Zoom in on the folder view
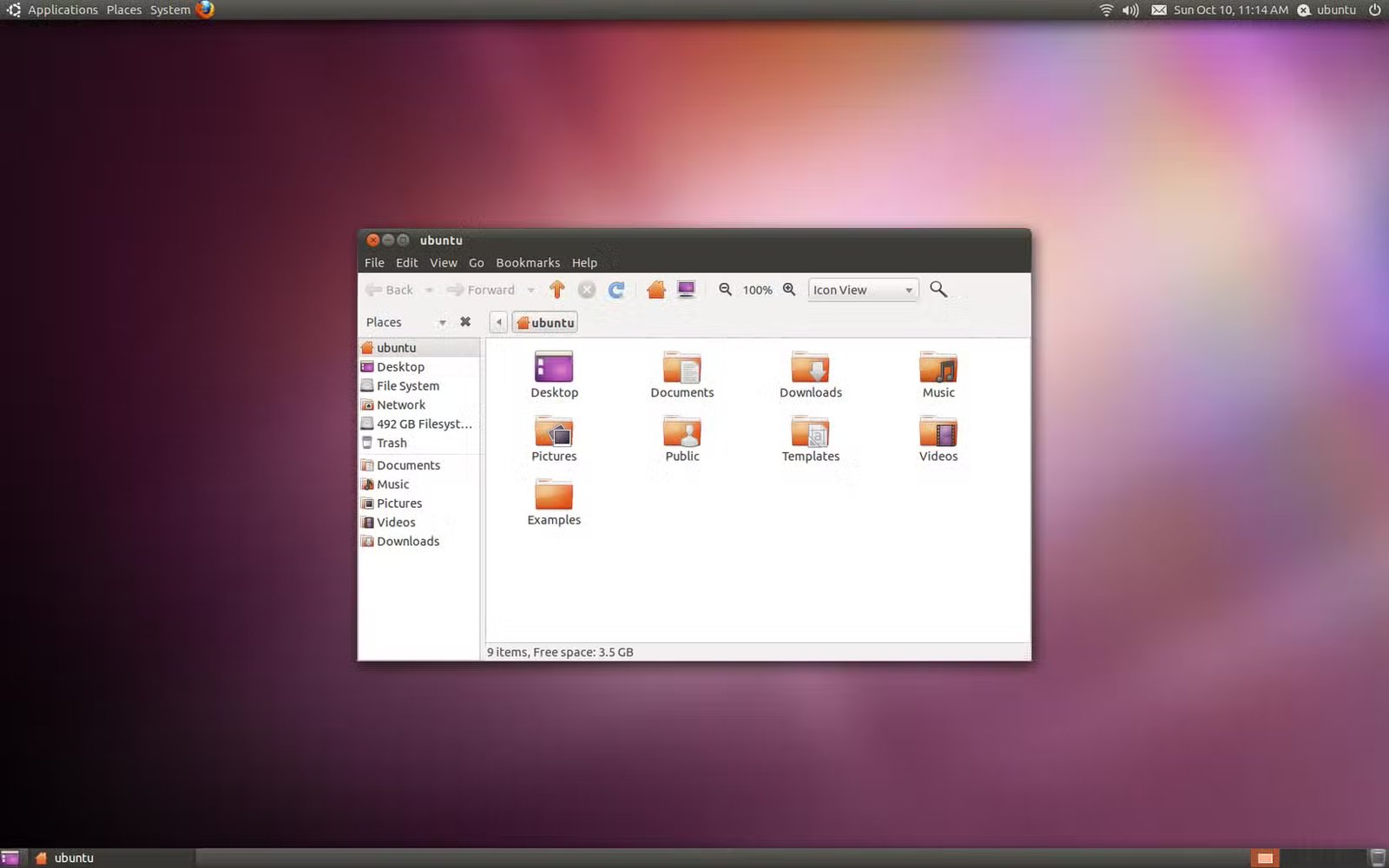This screenshot has width=1389, height=868. [x=788, y=290]
